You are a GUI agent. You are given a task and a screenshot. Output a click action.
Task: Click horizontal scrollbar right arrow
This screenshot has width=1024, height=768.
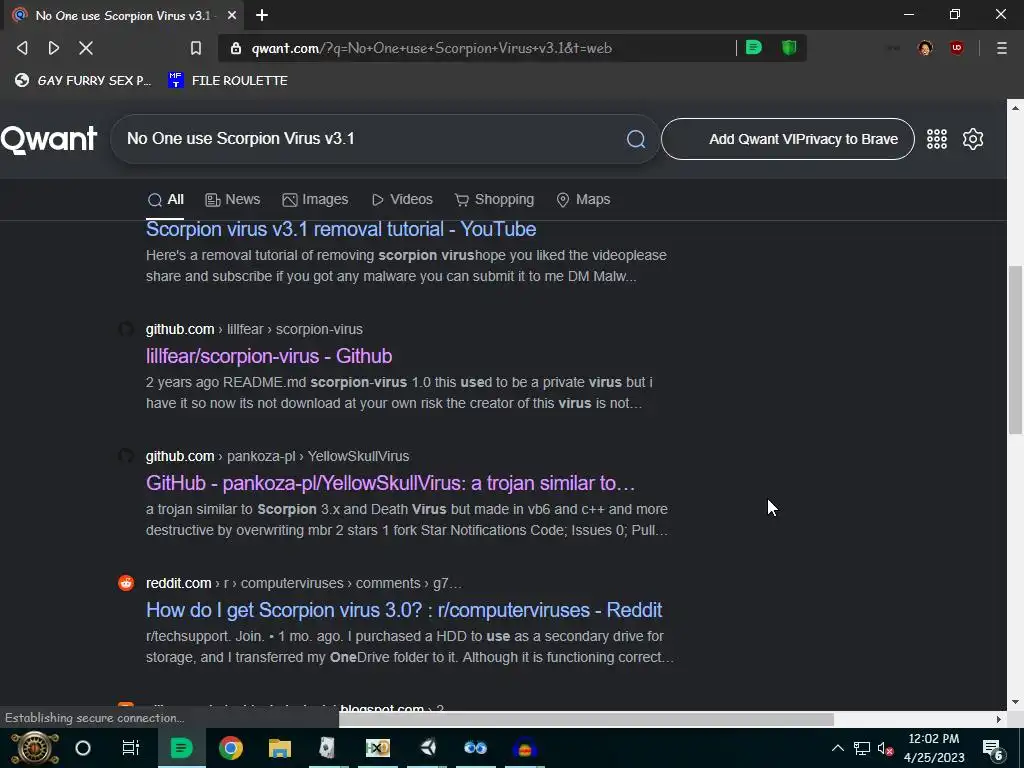tap(999, 719)
